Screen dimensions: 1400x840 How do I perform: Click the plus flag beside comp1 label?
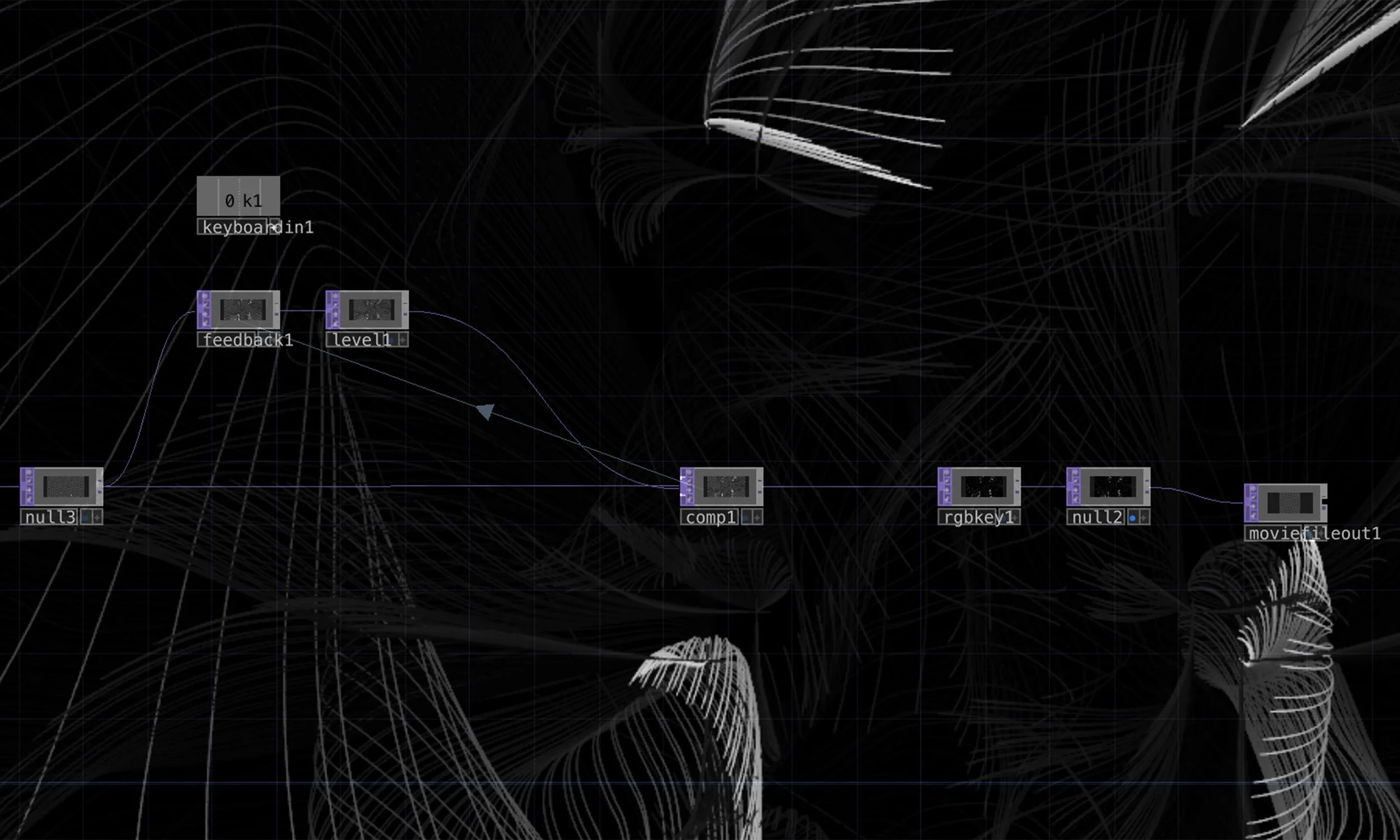click(757, 517)
